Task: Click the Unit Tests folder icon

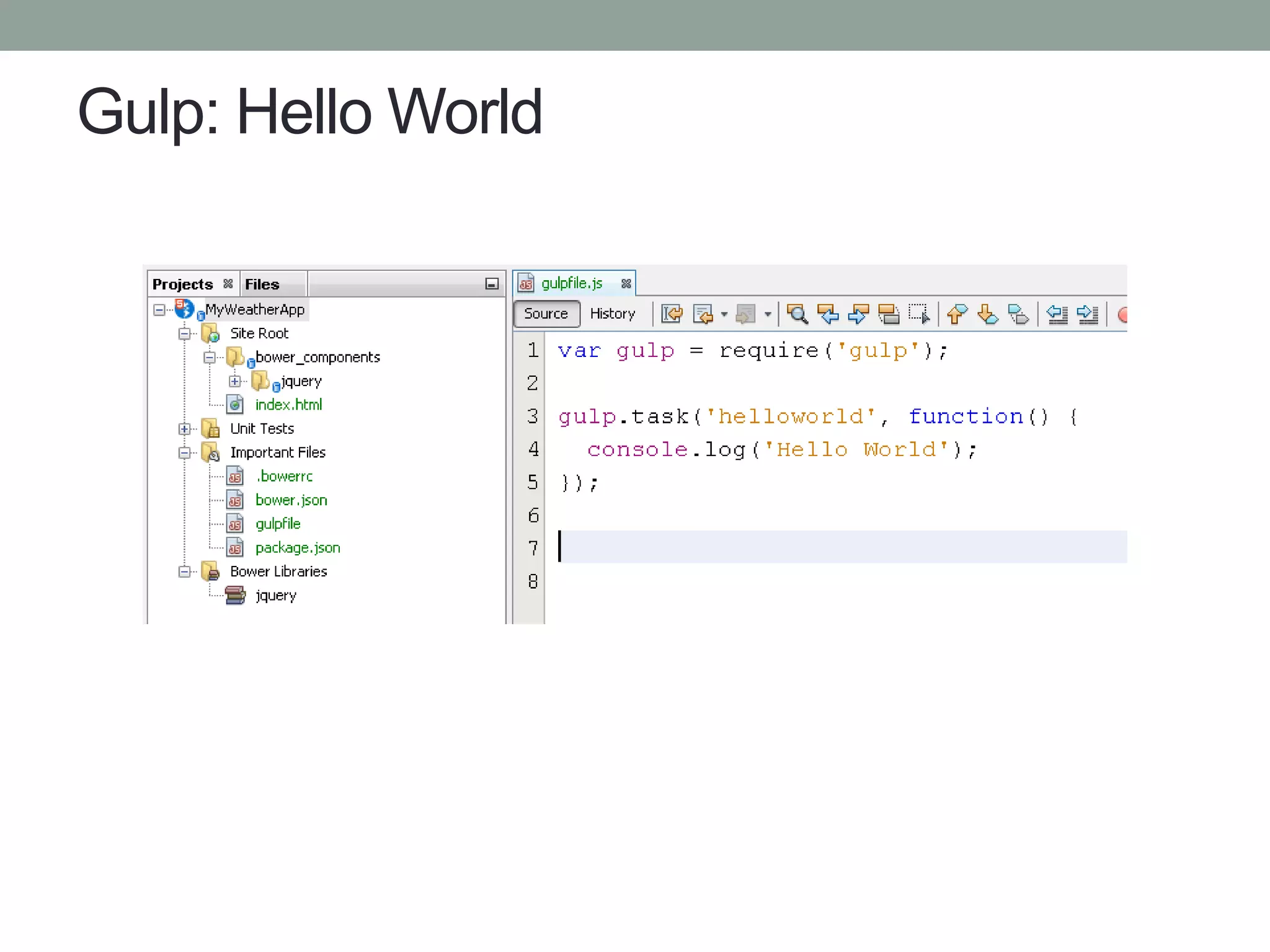Action: point(211,429)
